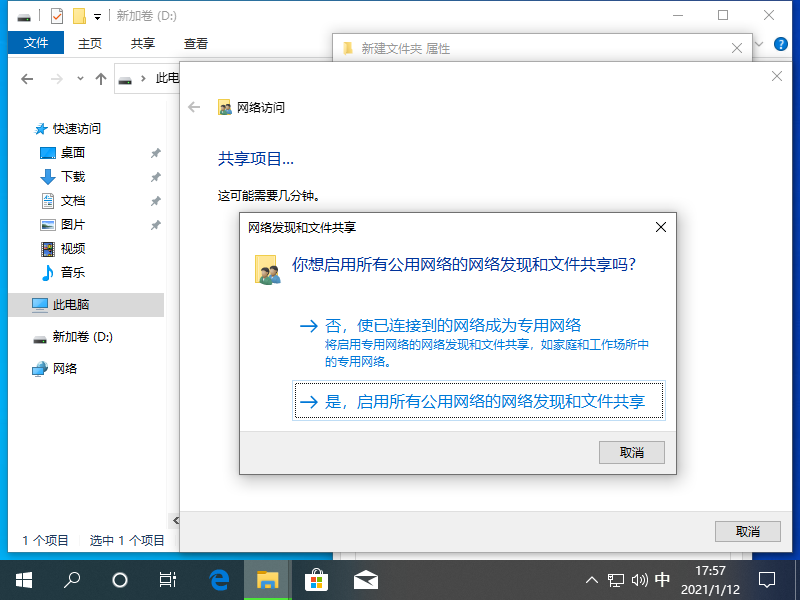Click the 网络 item in navigation pane
Viewport: 800px width, 600px height.
(x=64, y=369)
